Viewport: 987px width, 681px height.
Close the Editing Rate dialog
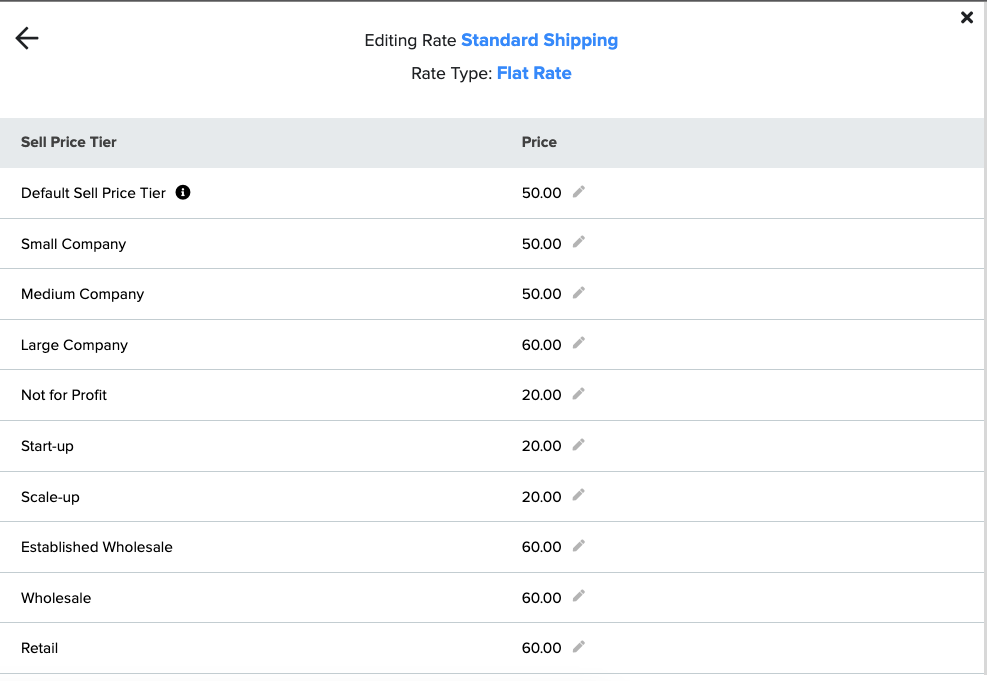pos(967,18)
